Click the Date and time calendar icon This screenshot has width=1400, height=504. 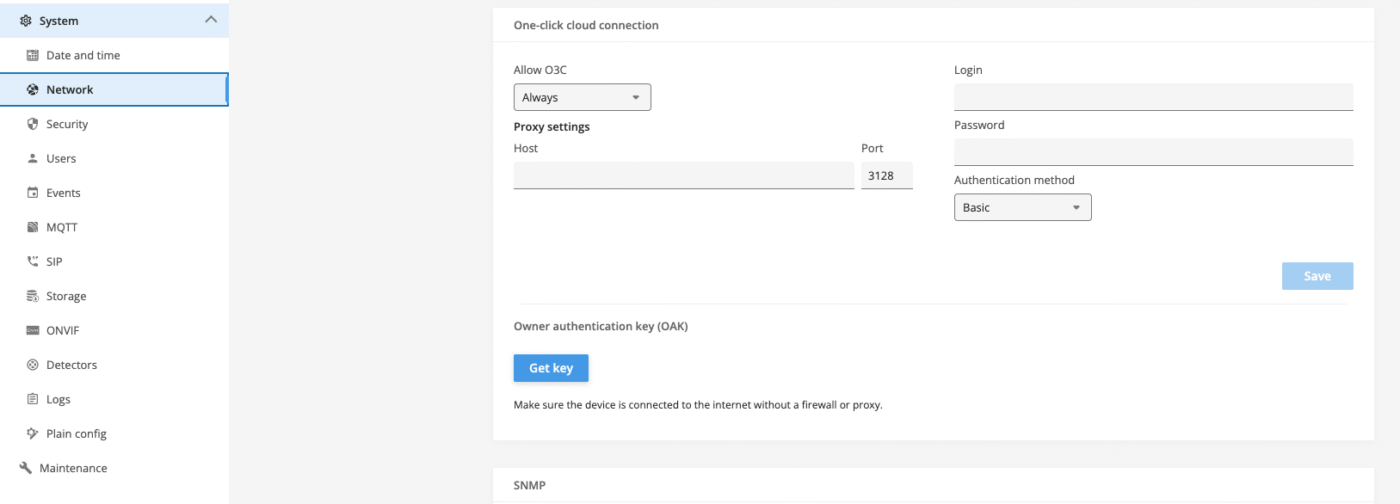[32, 56]
